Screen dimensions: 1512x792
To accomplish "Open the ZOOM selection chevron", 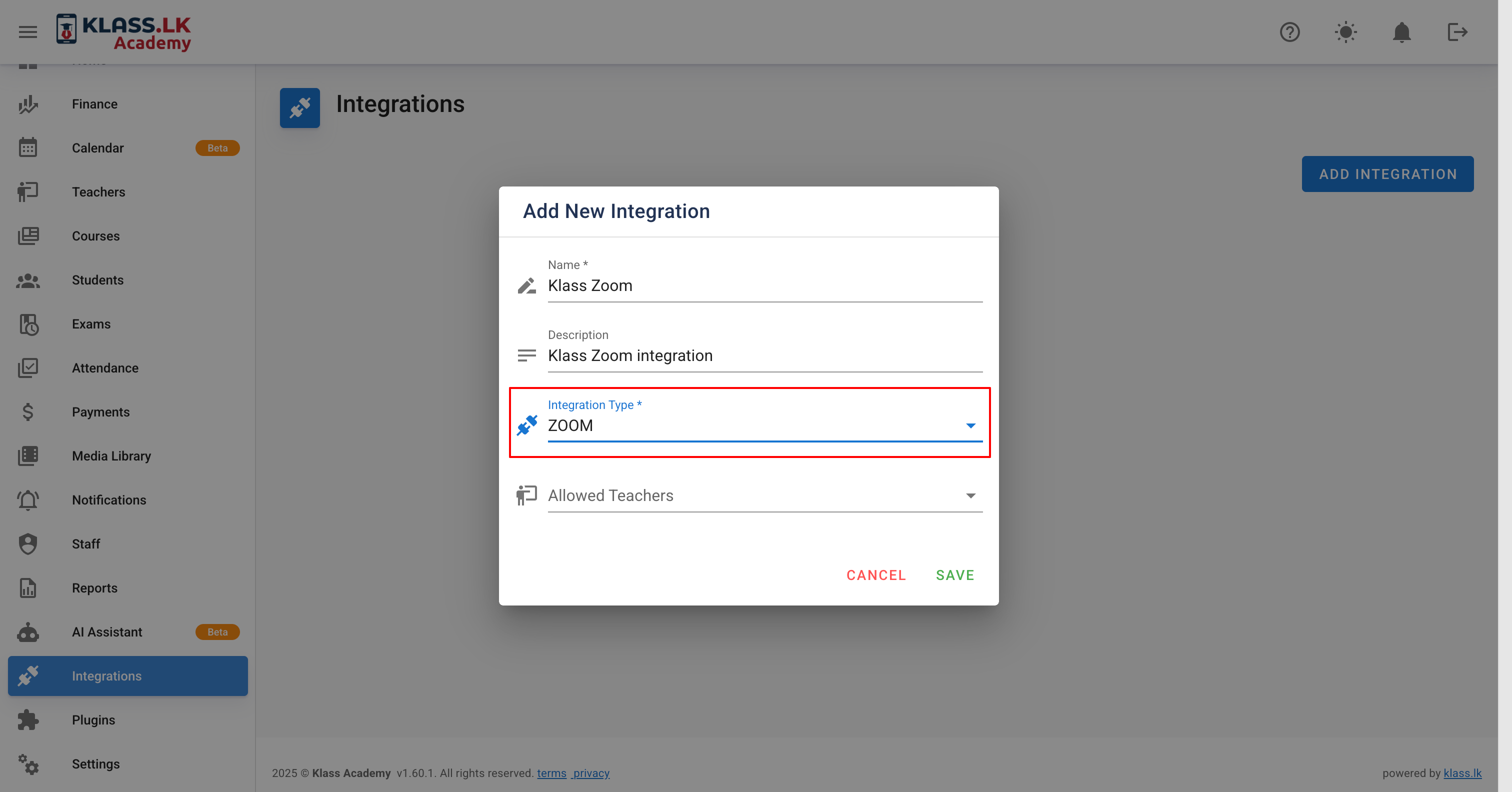I will tap(971, 425).
